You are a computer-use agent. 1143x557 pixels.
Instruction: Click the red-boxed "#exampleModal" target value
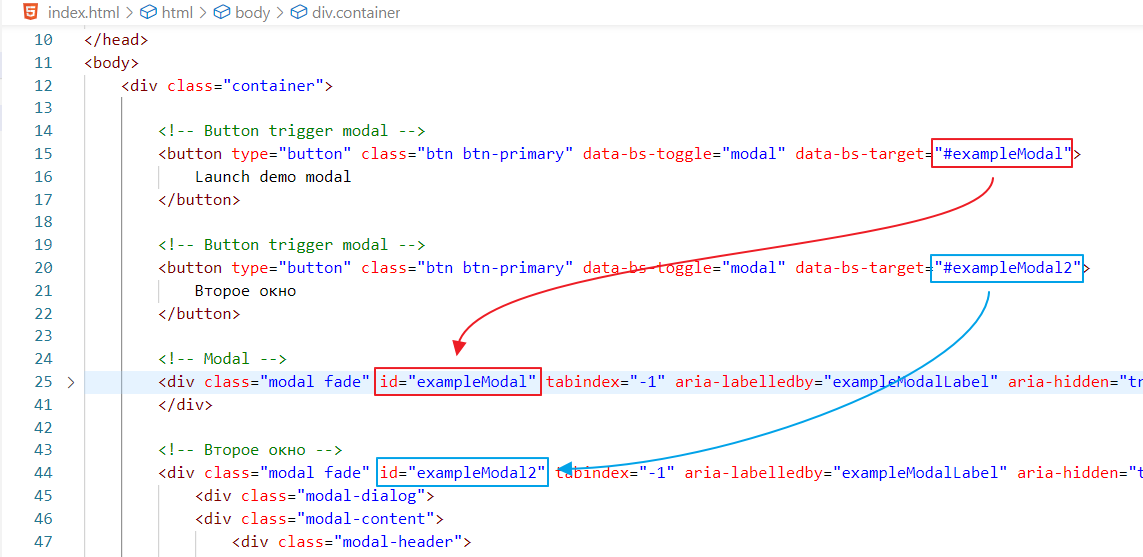coord(1002,154)
